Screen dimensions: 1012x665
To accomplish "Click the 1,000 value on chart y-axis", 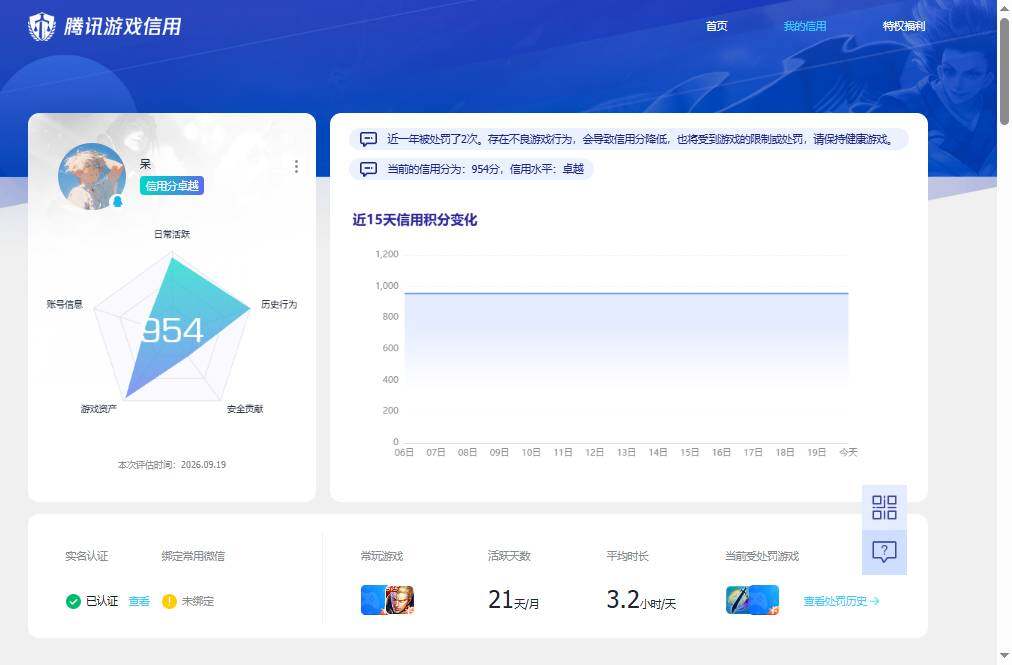I will 387,285.
